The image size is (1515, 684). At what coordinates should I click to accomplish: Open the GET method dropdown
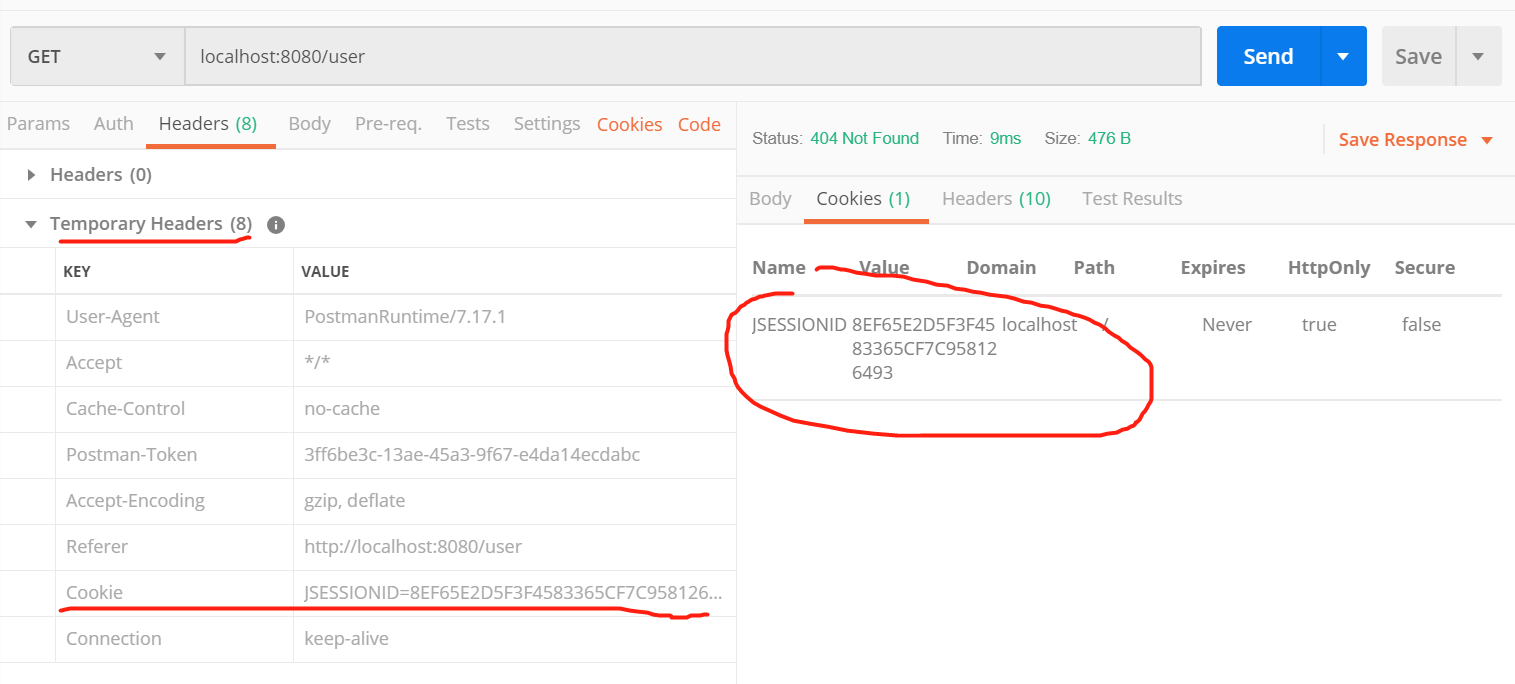(x=97, y=57)
